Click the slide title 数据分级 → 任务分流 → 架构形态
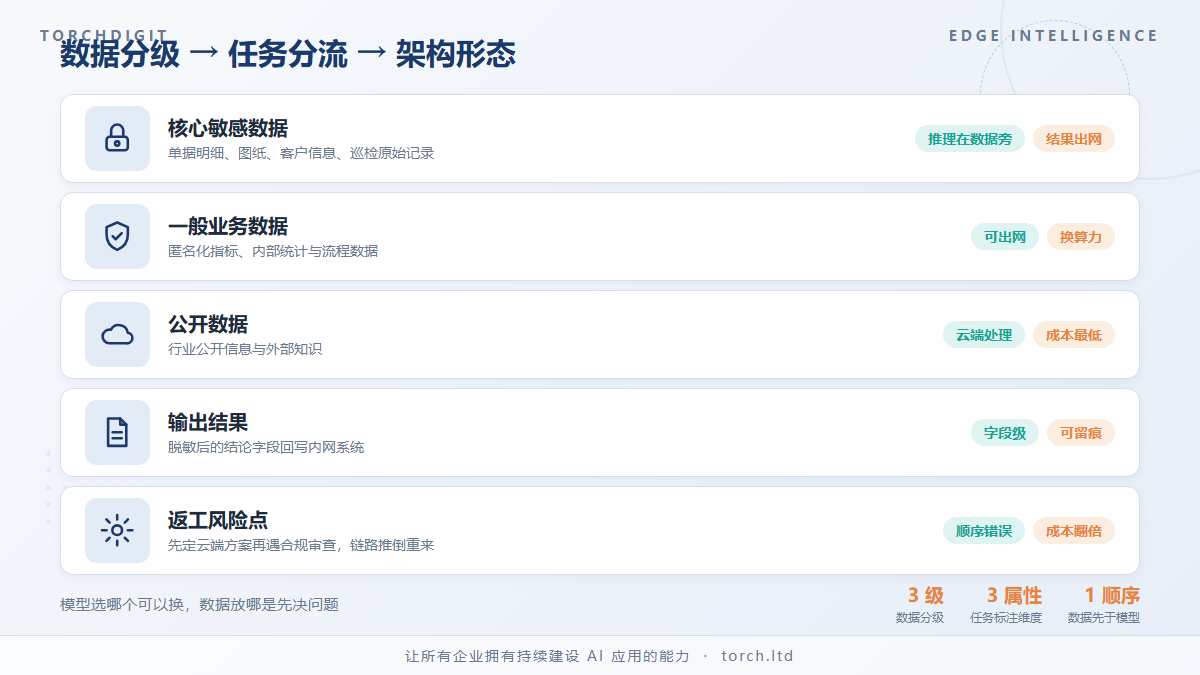The height and width of the screenshot is (675, 1200). tap(288, 53)
